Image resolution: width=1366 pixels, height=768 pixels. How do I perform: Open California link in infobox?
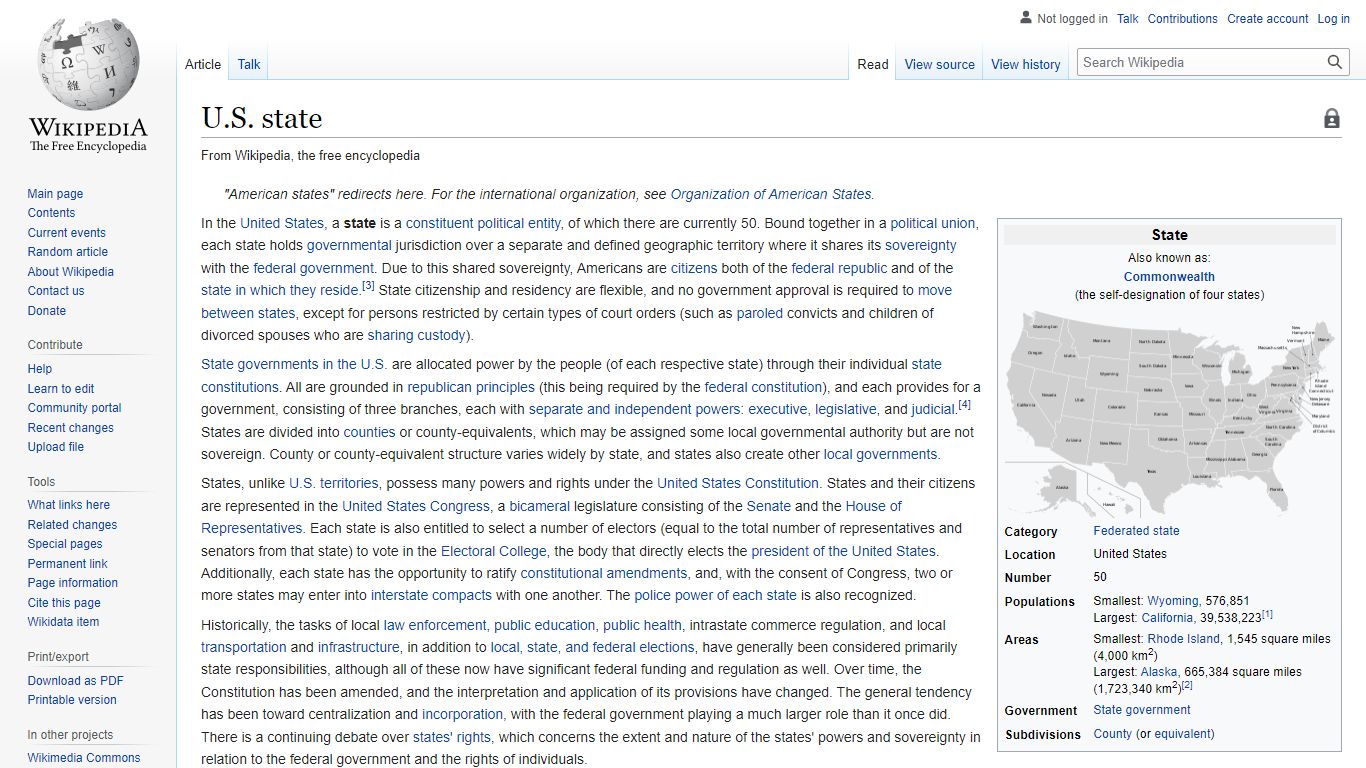(1167, 618)
